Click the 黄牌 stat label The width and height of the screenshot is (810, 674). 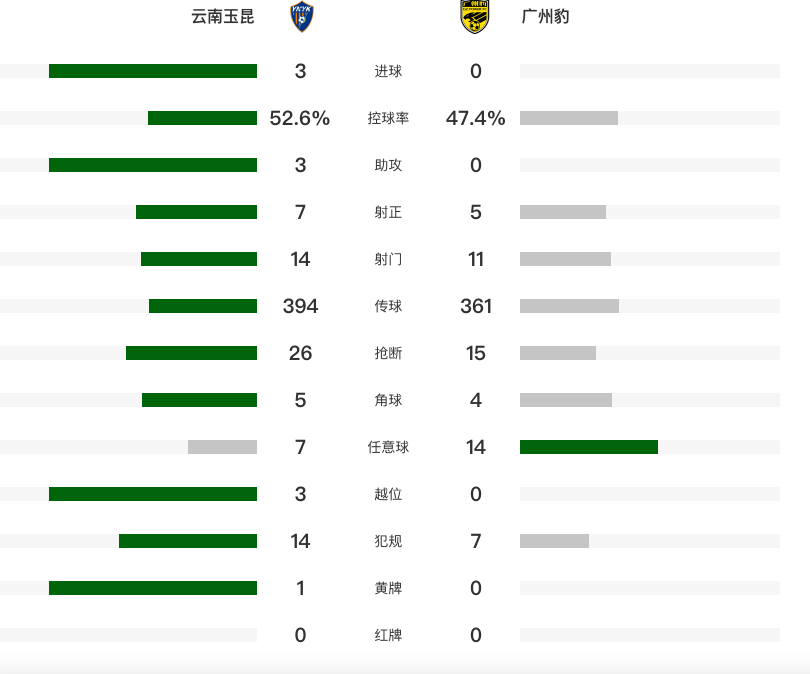tap(388, 588)
